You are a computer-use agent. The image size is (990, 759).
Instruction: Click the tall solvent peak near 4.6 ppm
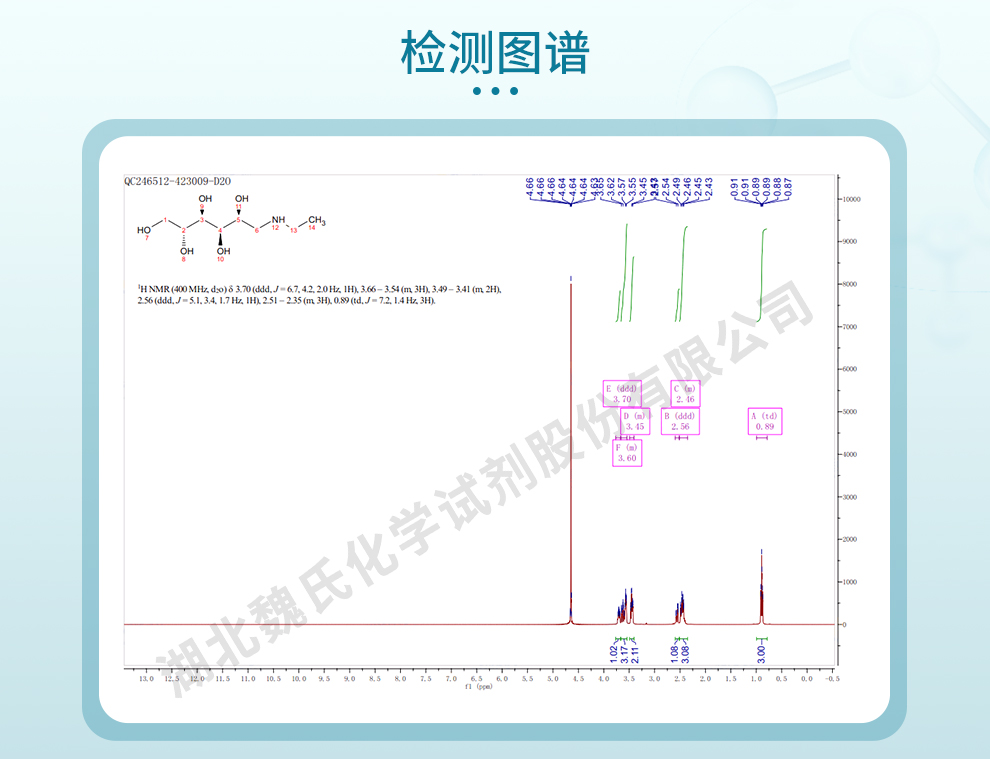click(x=571, y=450)
